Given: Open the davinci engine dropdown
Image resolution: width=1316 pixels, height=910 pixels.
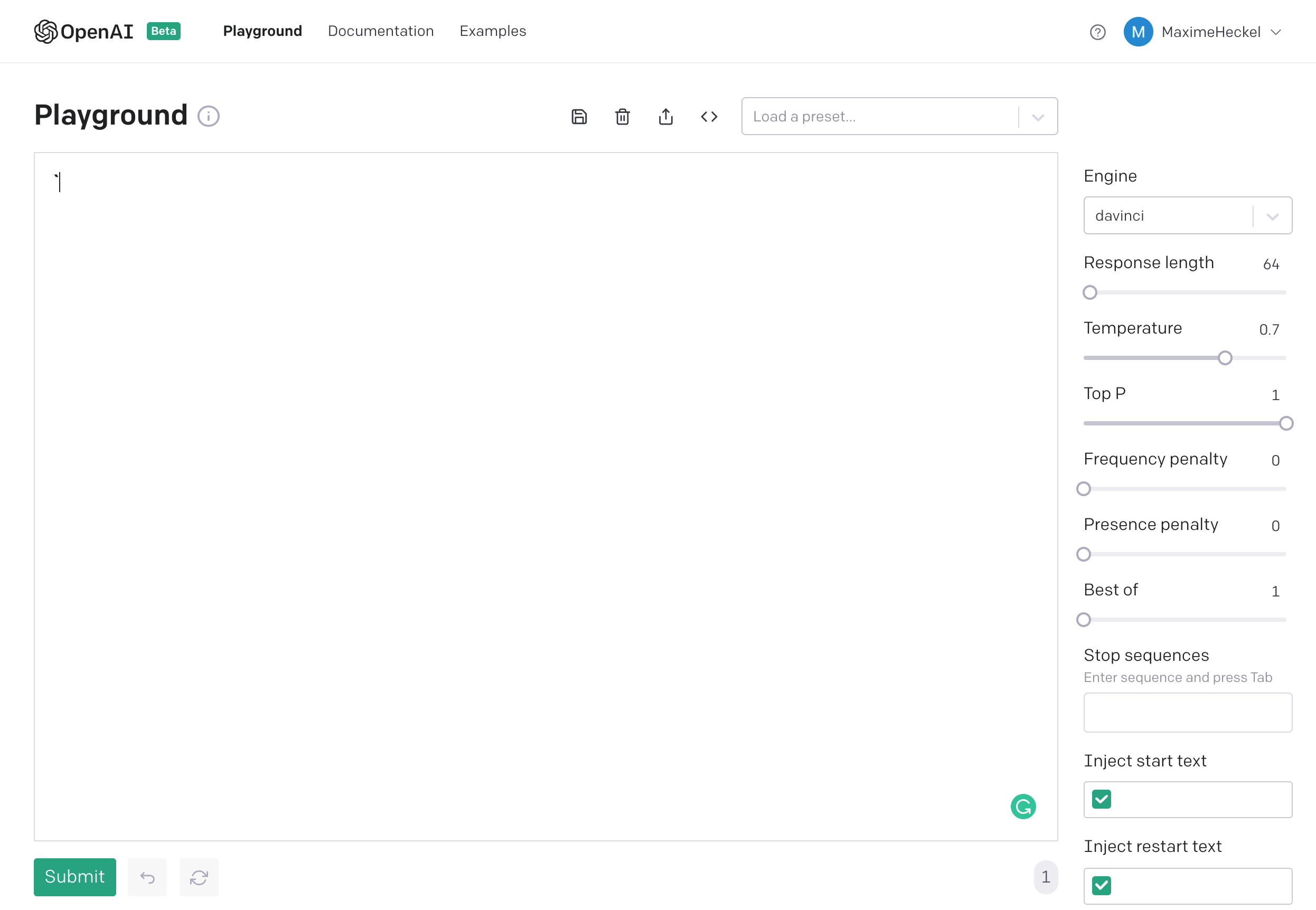Looking at the screenshot, I should point(1188,215).
